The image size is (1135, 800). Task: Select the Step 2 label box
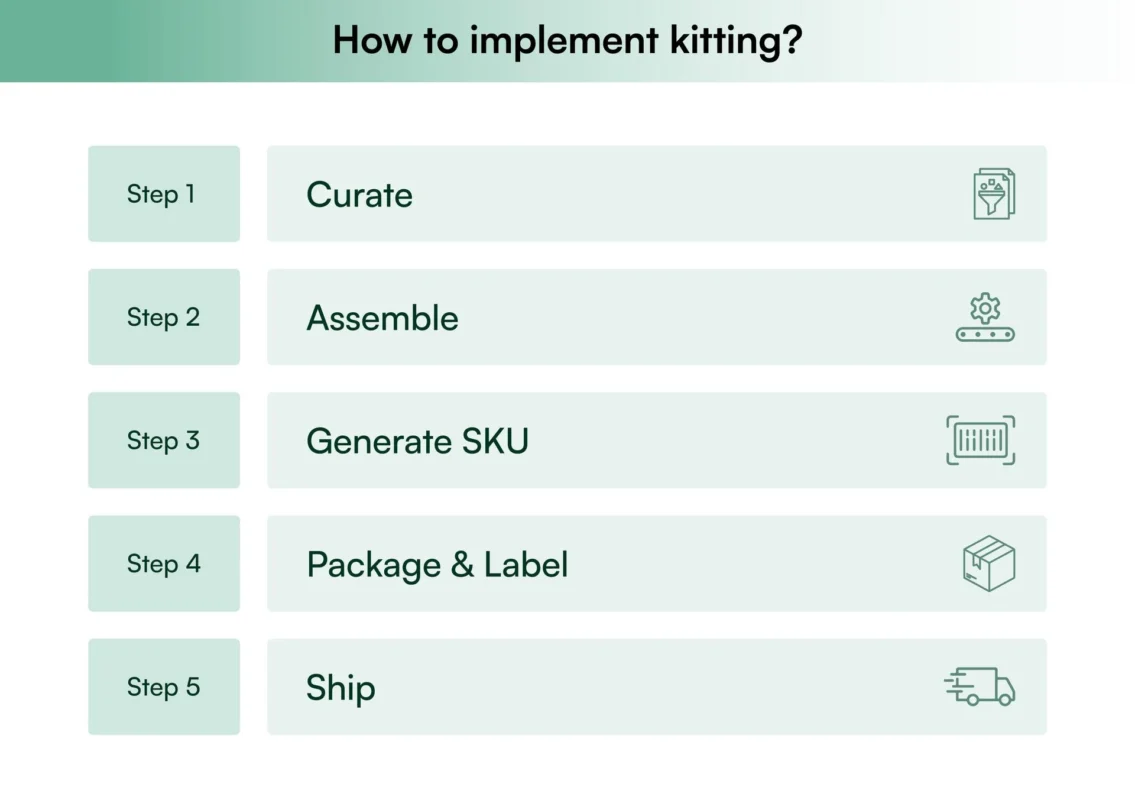tap(164, 317)
